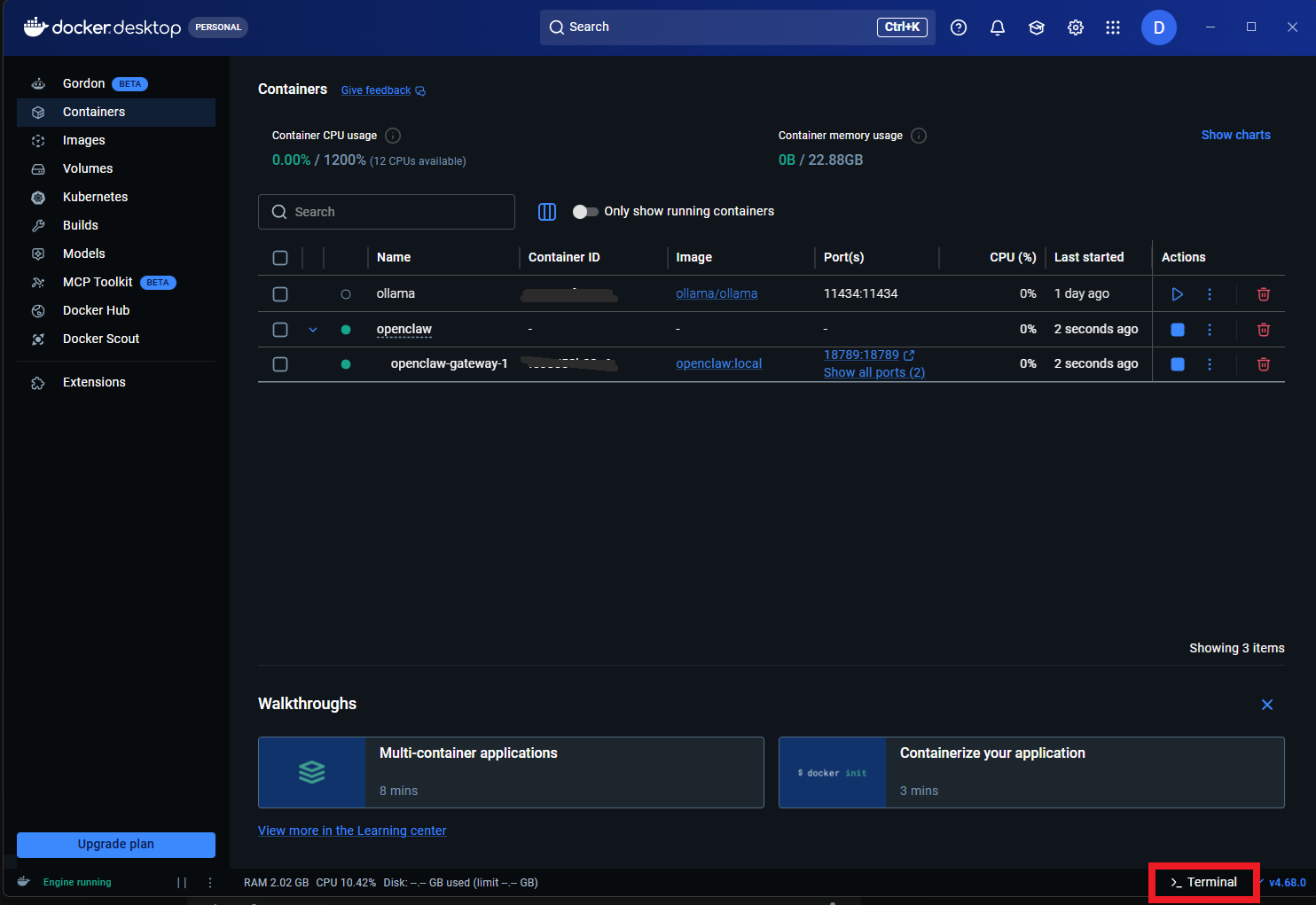
Task: Toggle Only show running containers
Action: pos(585,212)
